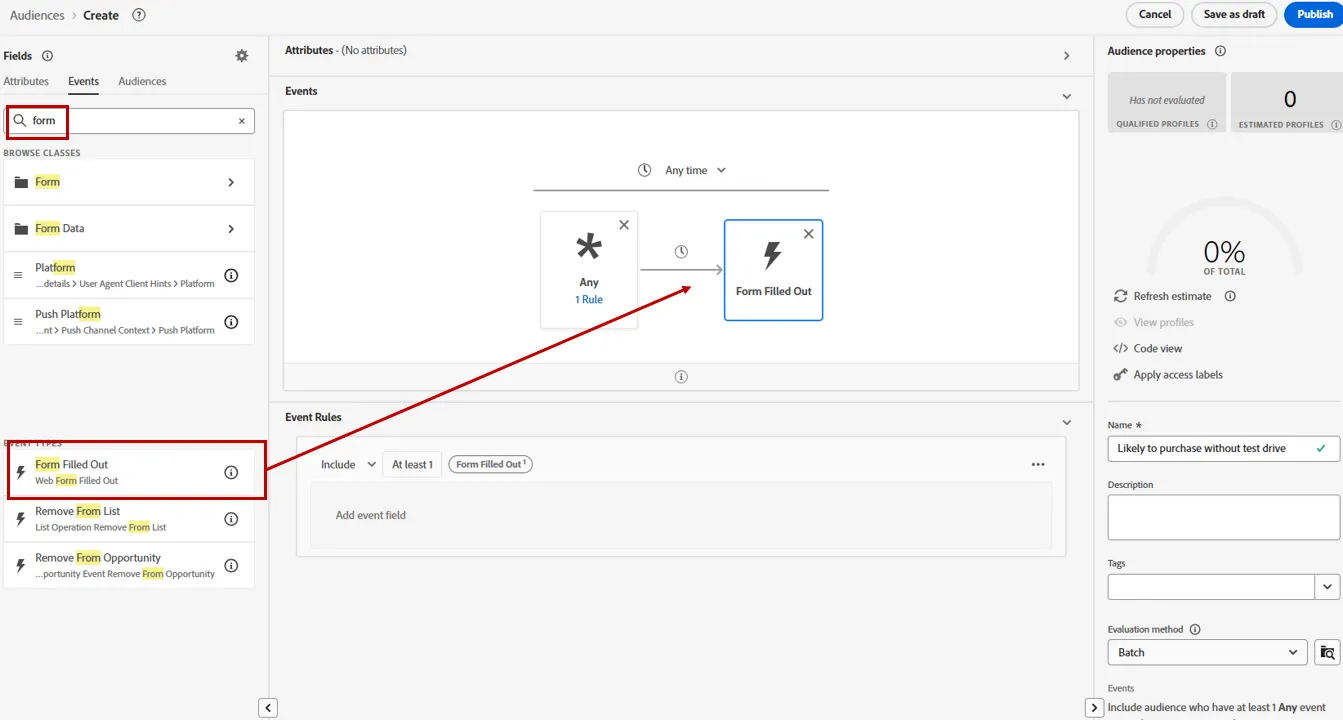Remove the Form Filled Out event card
1343x720 pixels.
pos(809,234)
